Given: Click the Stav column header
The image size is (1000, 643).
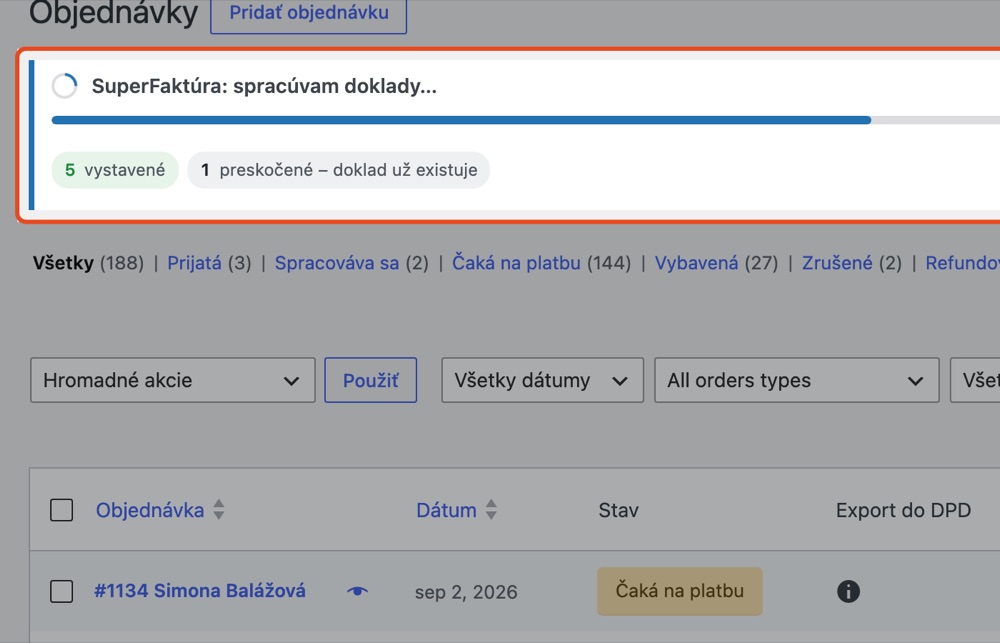Looking at the screenshot, I should point(619,510).
